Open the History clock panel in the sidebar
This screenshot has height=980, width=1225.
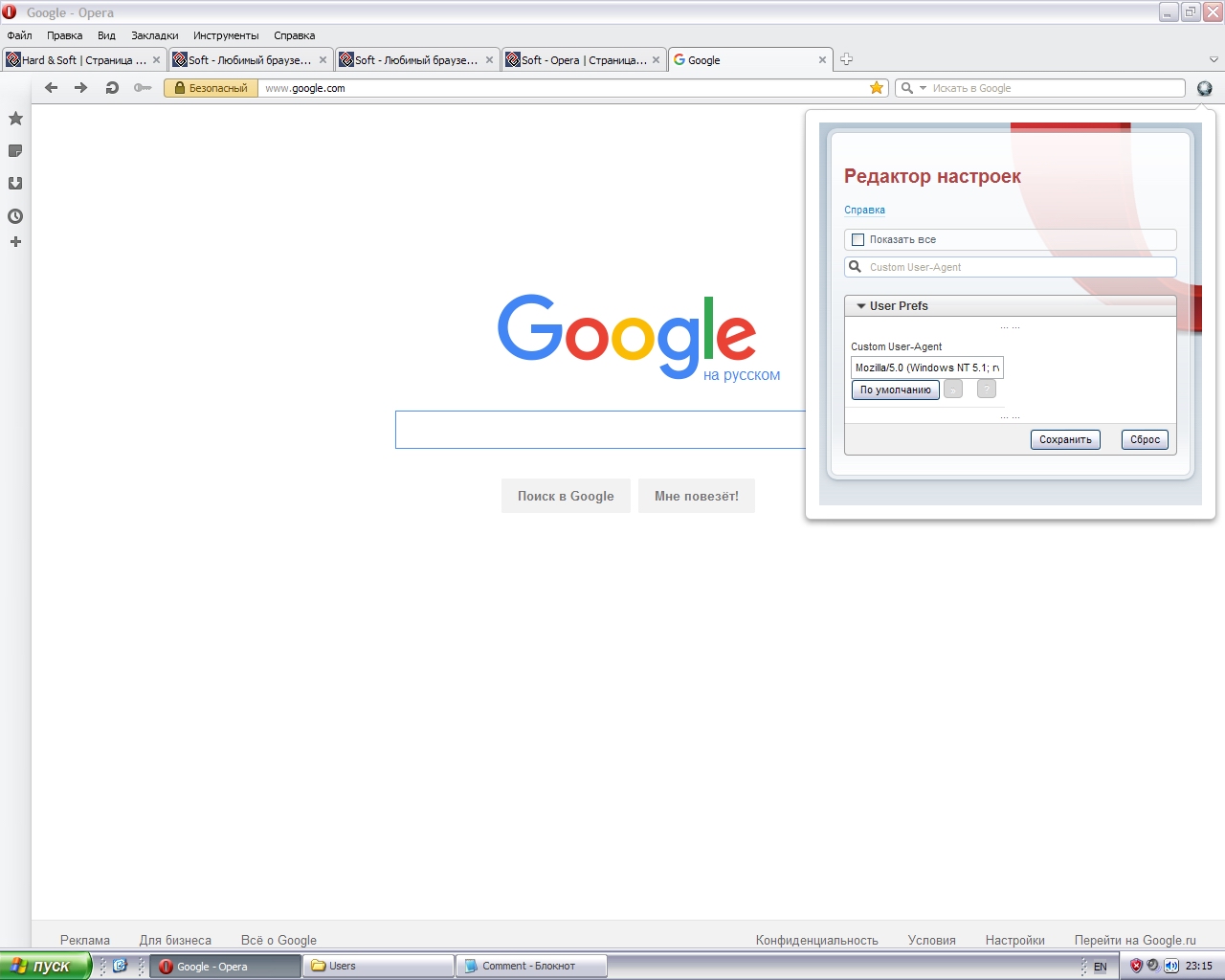click(15, 216)
